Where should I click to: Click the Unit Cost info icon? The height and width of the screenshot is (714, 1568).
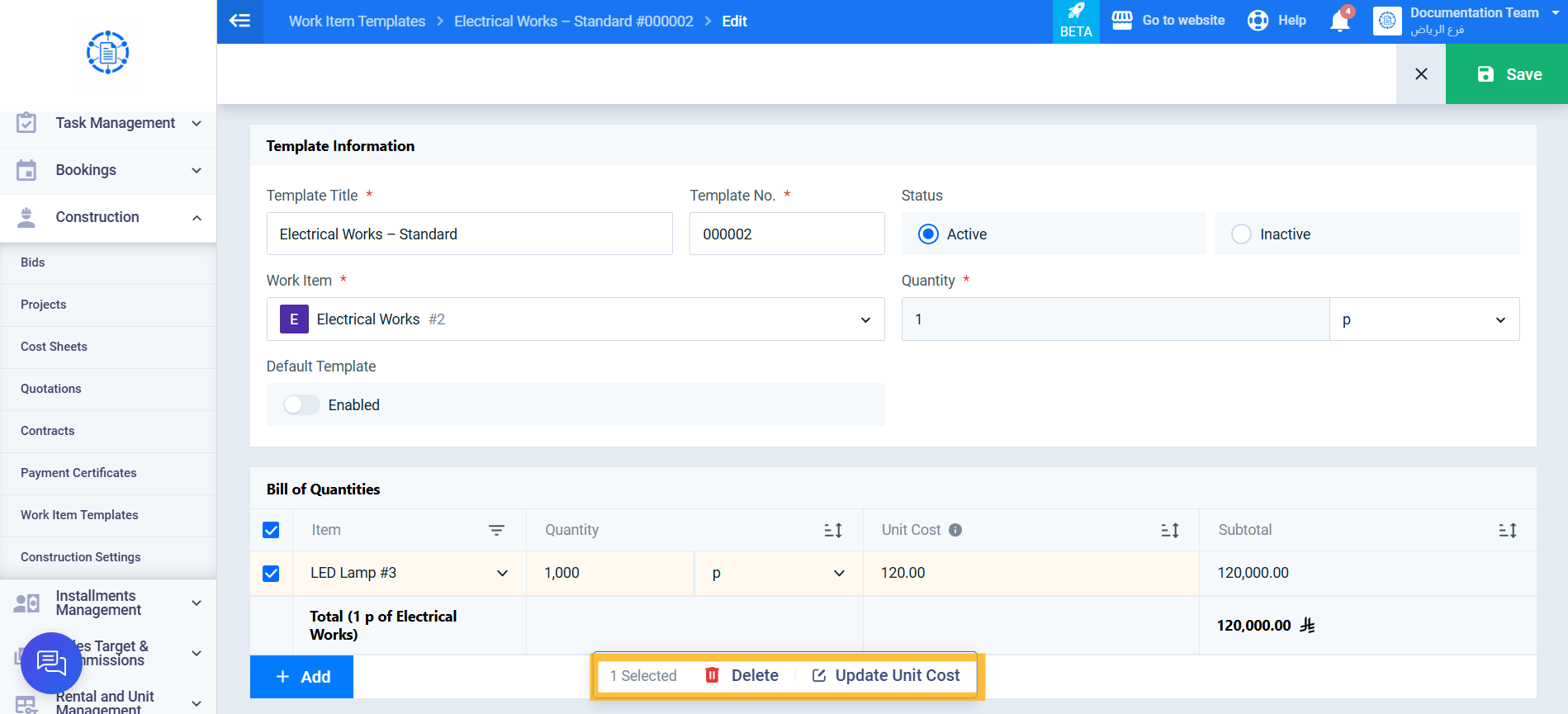(x=955, y=530)
